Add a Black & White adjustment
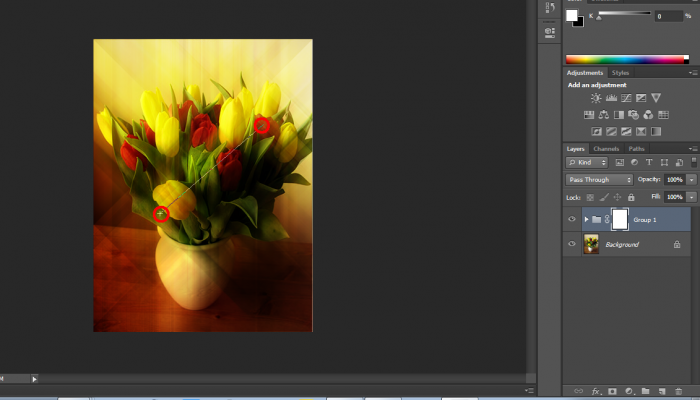 point(619,115)
